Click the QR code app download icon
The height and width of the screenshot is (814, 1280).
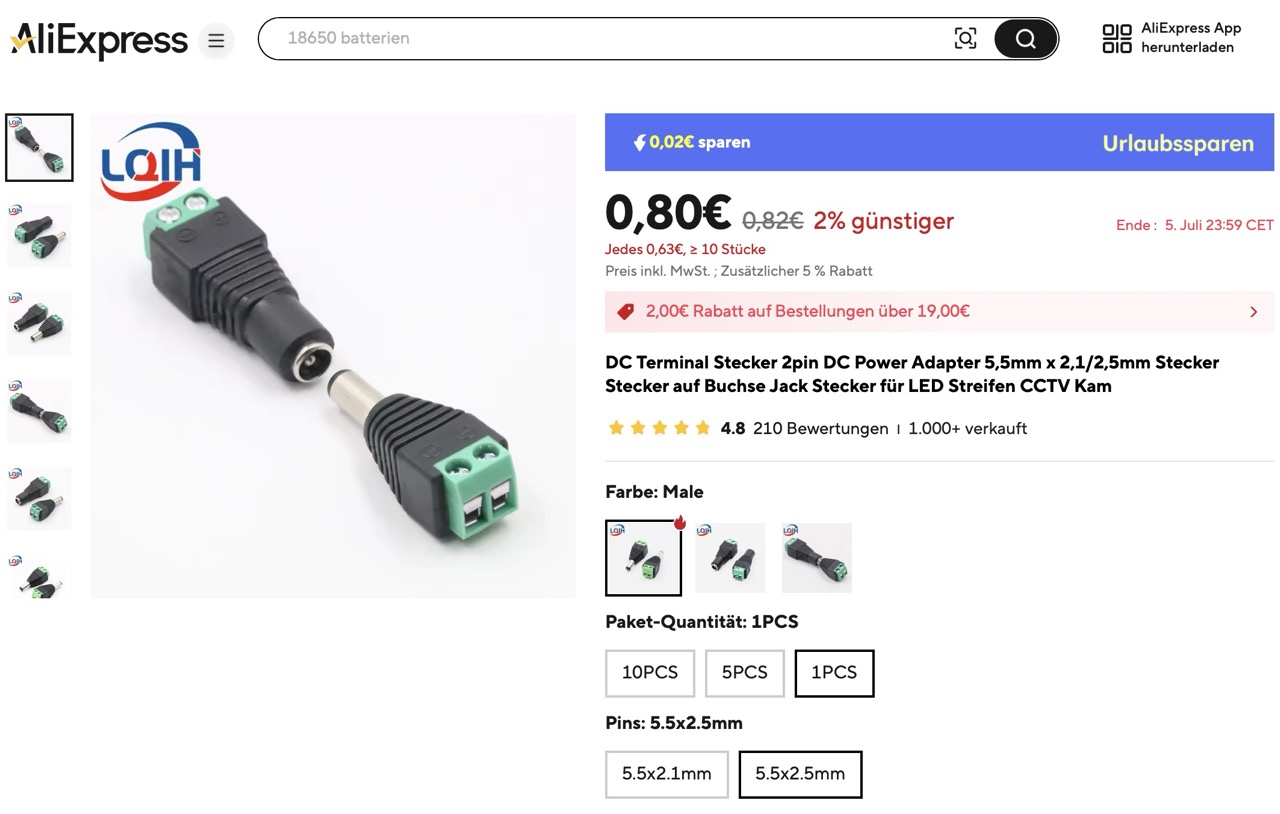1117,39
